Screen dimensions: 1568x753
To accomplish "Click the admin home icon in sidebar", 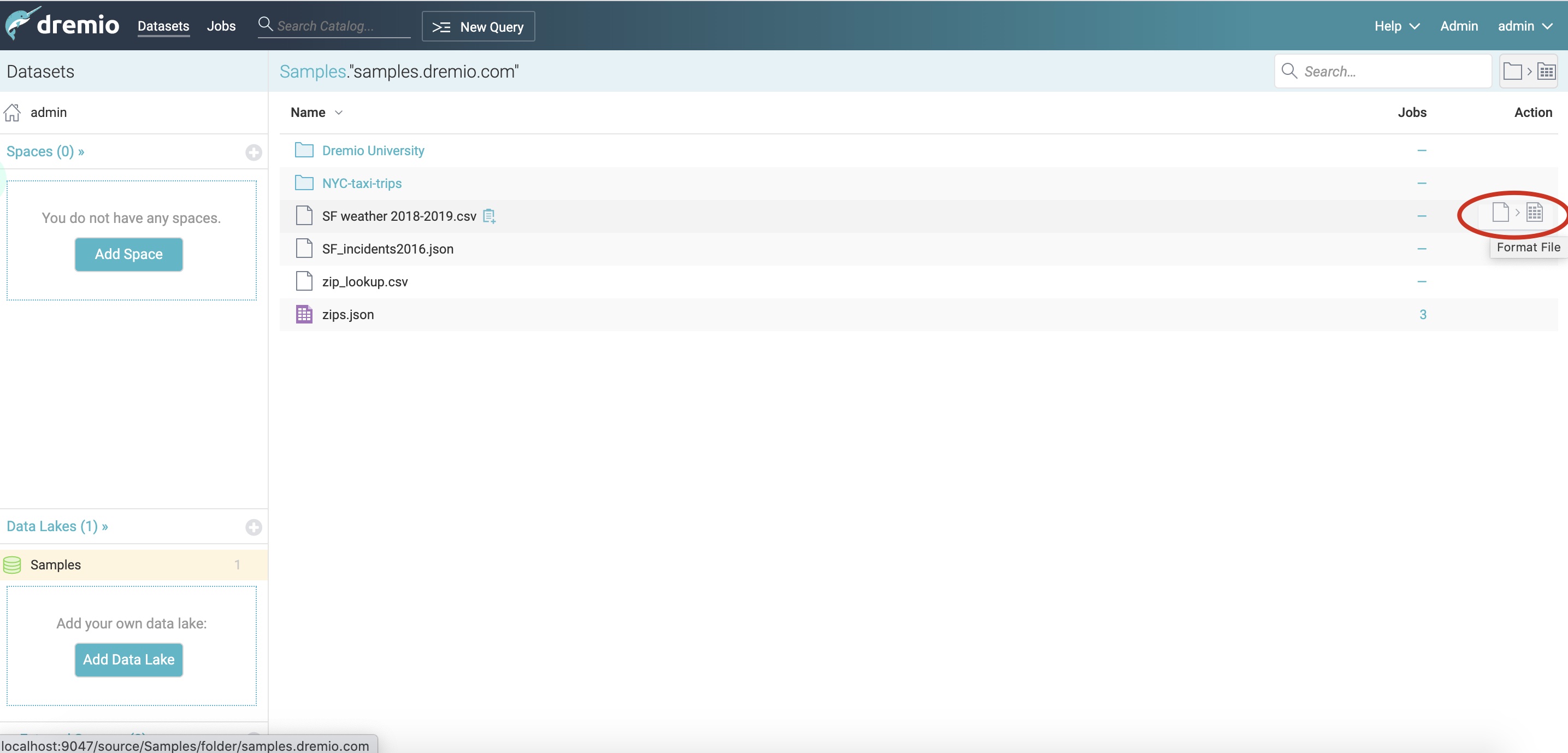I will [12, 112].
